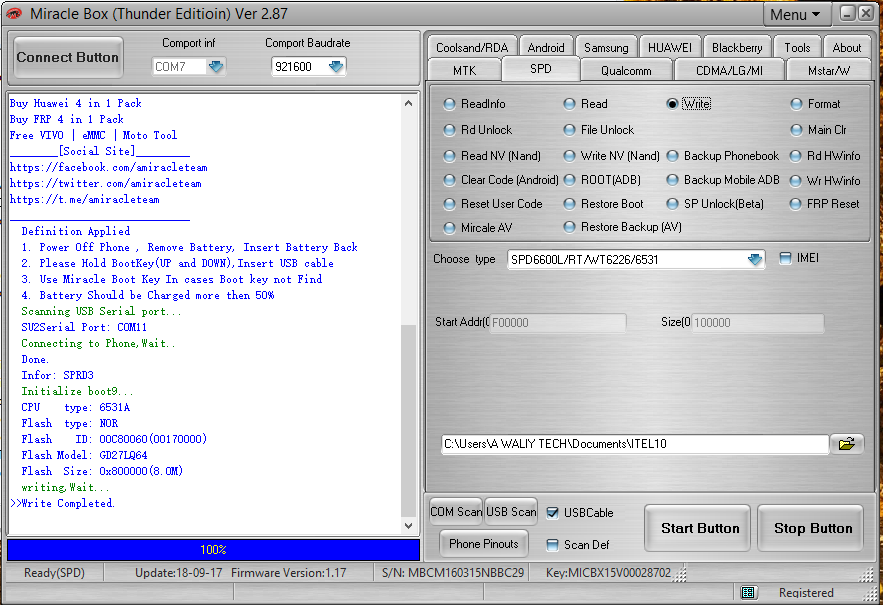Click the COM Scan button
883x605 pixels.
(x=456, y=511)
